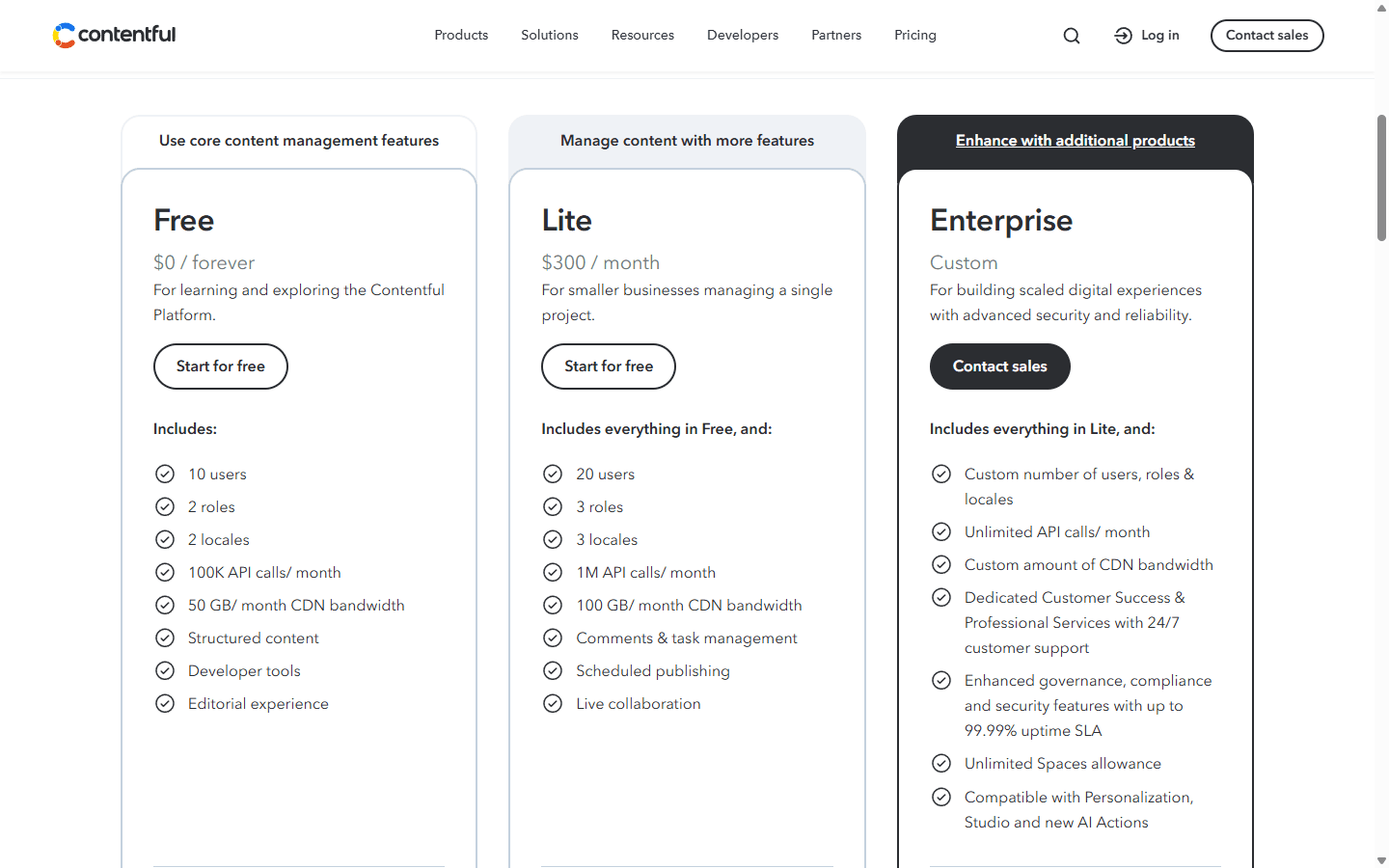Go to the Pricing page

(x=915, y=35)
